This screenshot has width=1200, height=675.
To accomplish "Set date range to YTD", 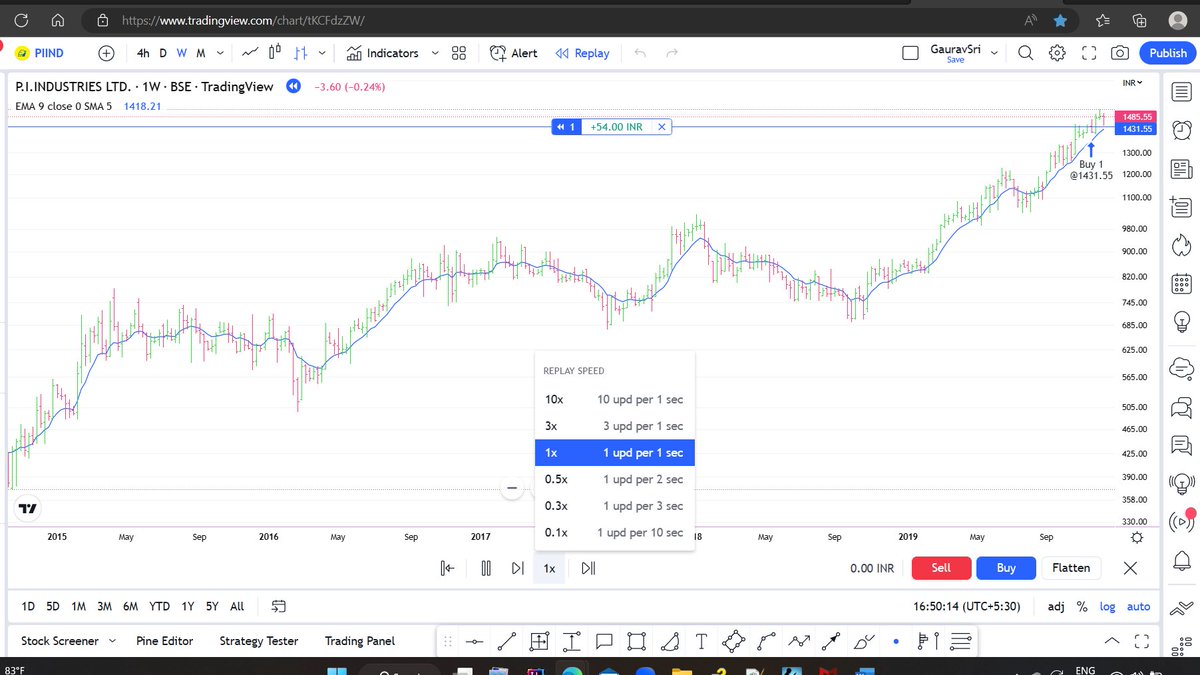I will tap(159, 606).
